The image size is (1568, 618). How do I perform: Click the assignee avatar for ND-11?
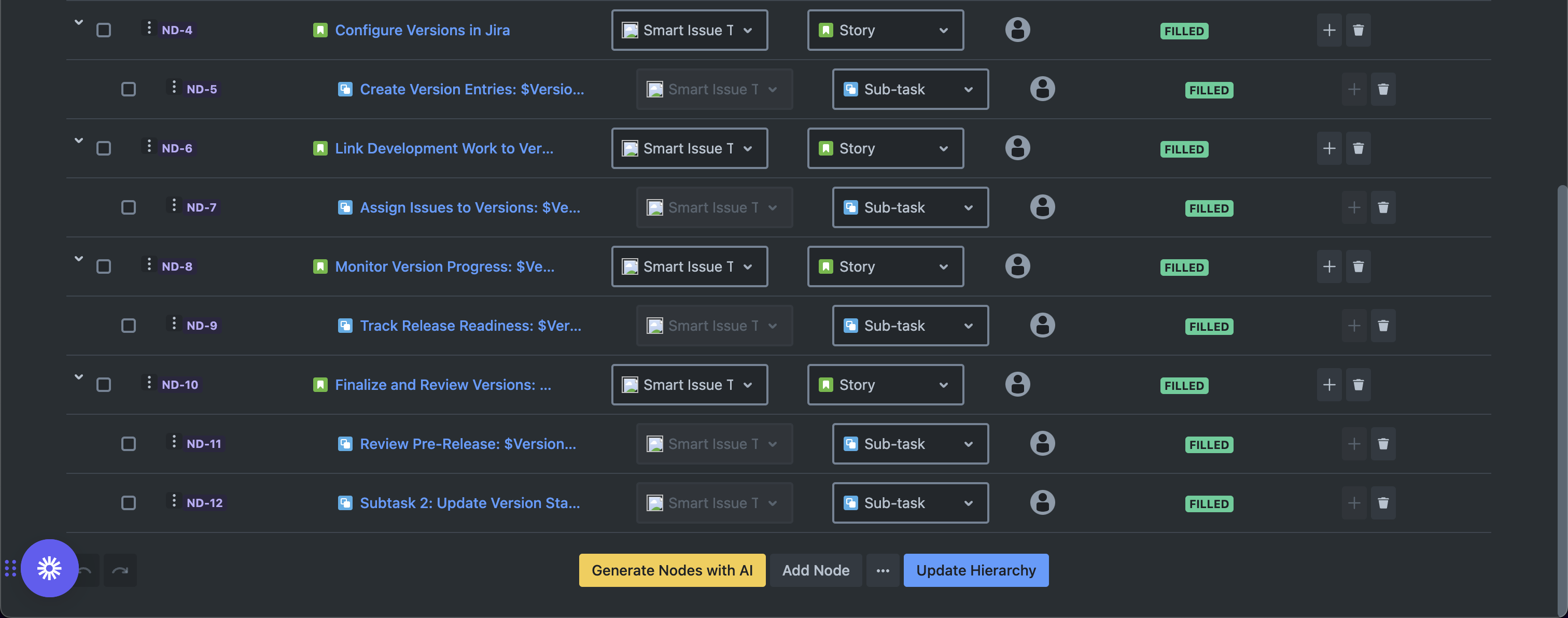pos(1042,443)
